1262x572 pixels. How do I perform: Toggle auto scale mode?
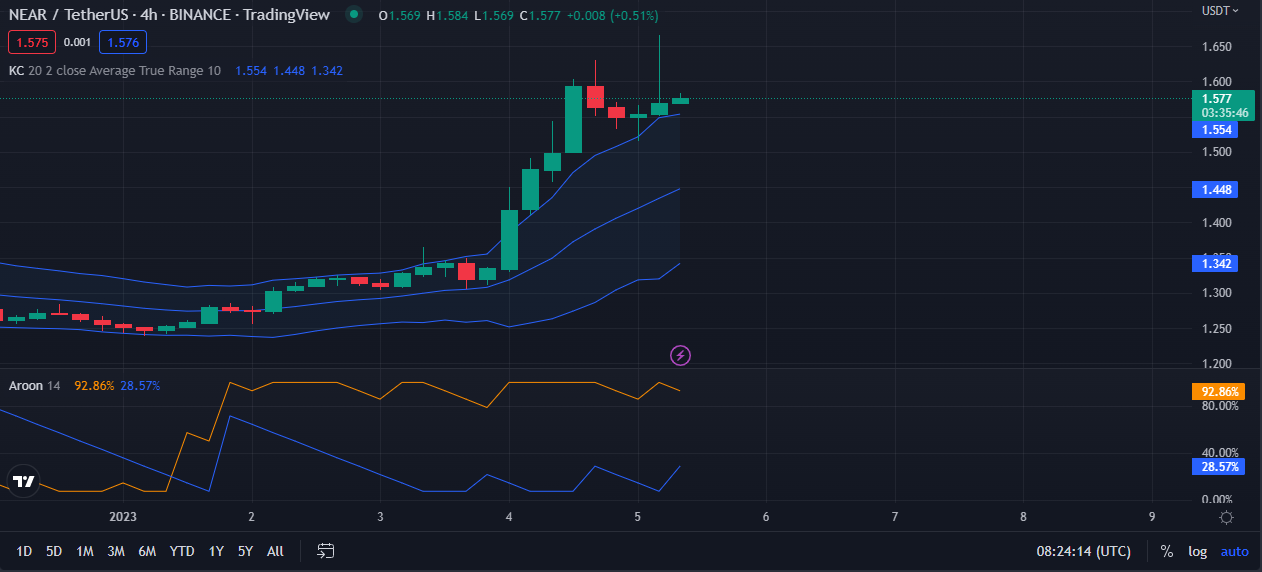point(1234,551)
